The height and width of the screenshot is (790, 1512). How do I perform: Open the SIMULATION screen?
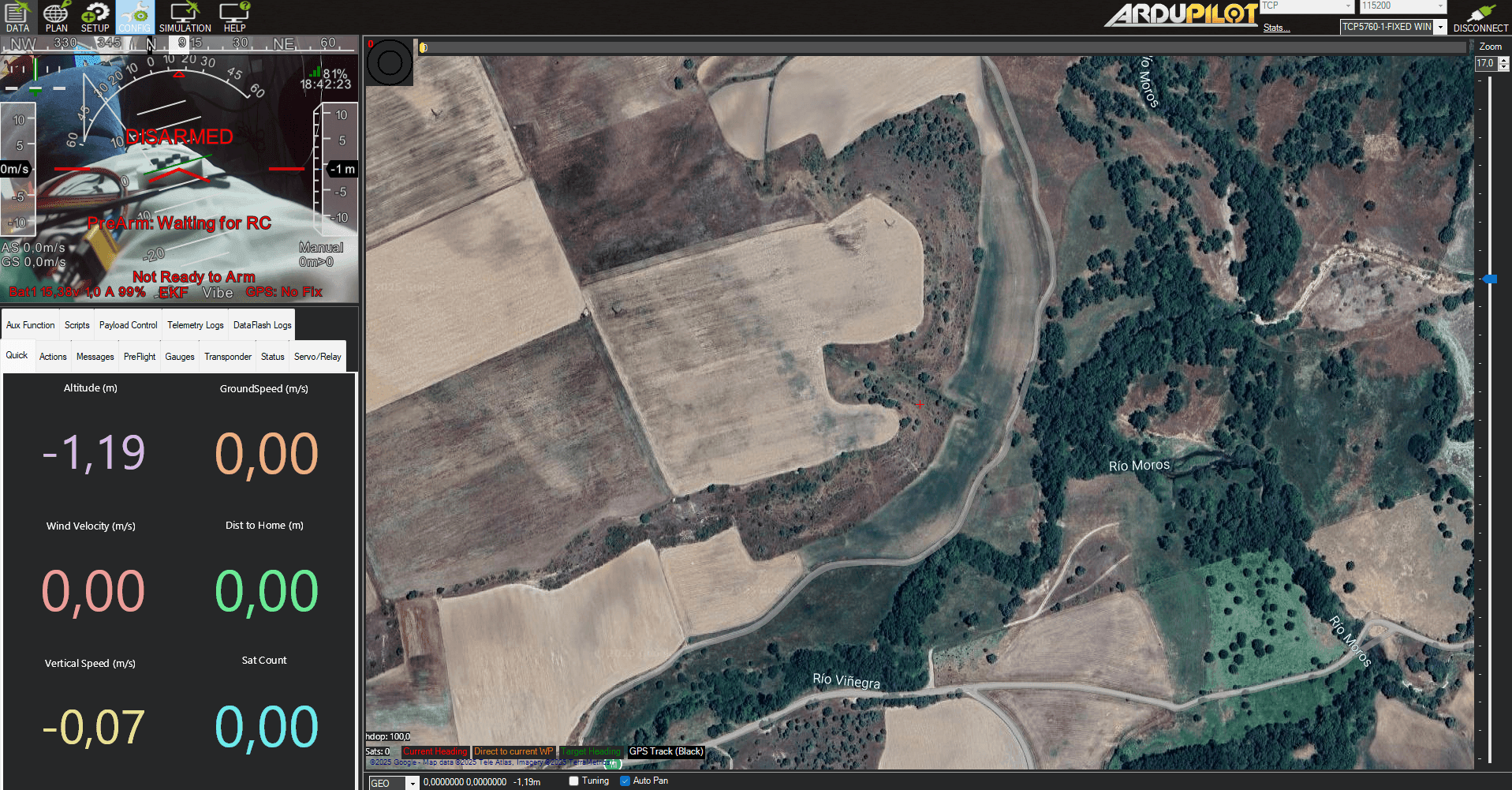click(185, 17)
